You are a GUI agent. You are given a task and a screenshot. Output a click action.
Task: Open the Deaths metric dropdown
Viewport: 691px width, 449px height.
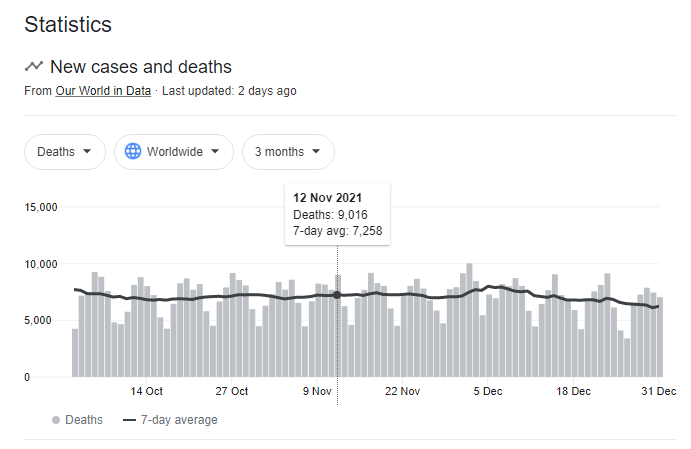coord(64,152)
